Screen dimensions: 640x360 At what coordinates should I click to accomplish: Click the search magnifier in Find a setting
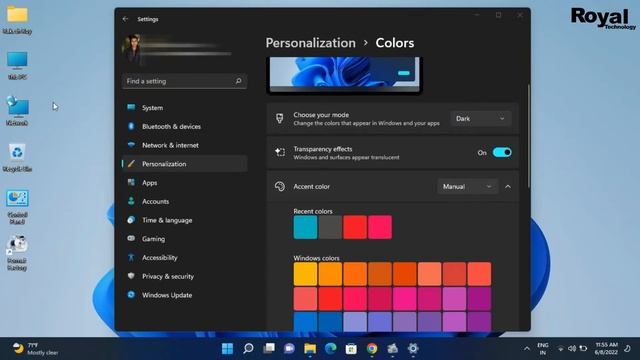tap(238, 81)
